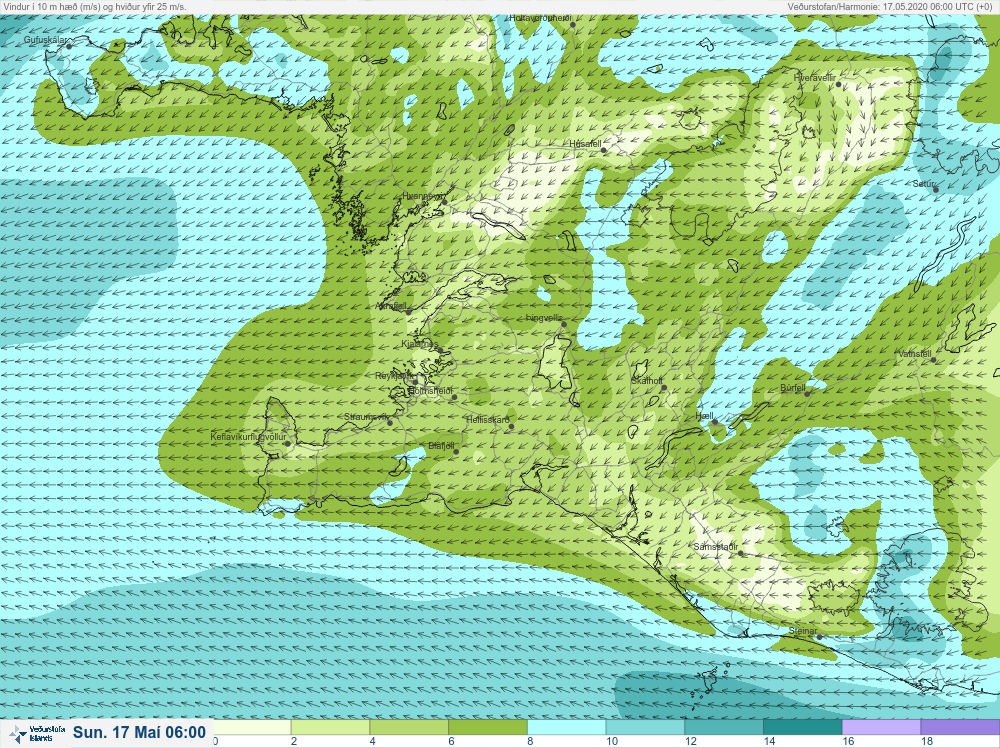Viewport: 1000px width, 748px height.
Task: Click the Kjalarnes station label
Action: pos(420,344)
